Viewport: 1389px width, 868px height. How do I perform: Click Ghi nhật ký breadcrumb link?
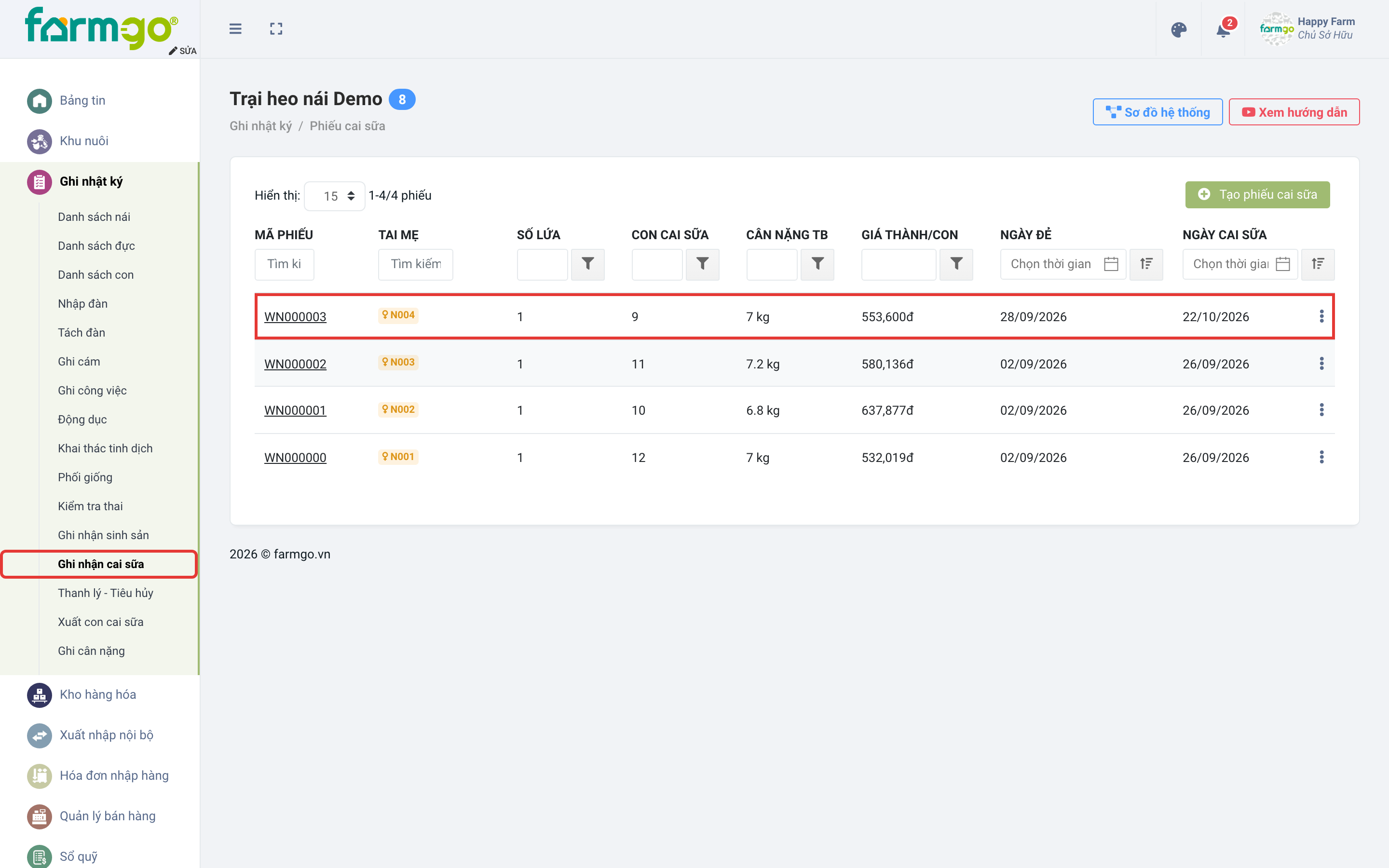click(x=260, y=126)
